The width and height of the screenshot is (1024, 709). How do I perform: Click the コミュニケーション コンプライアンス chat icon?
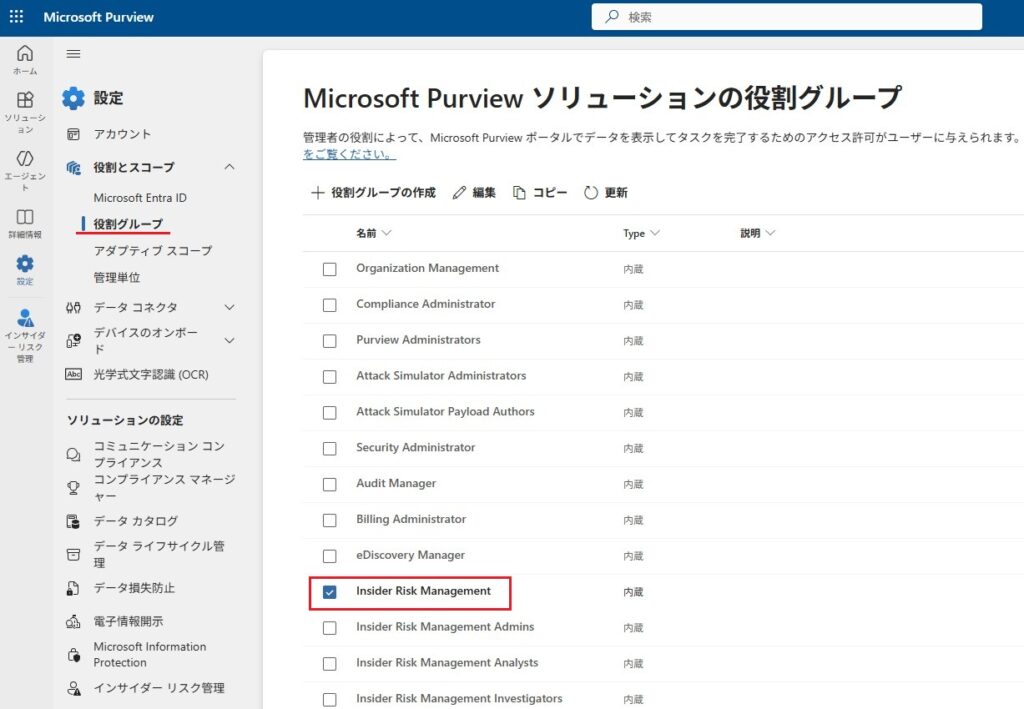[73, 454]
